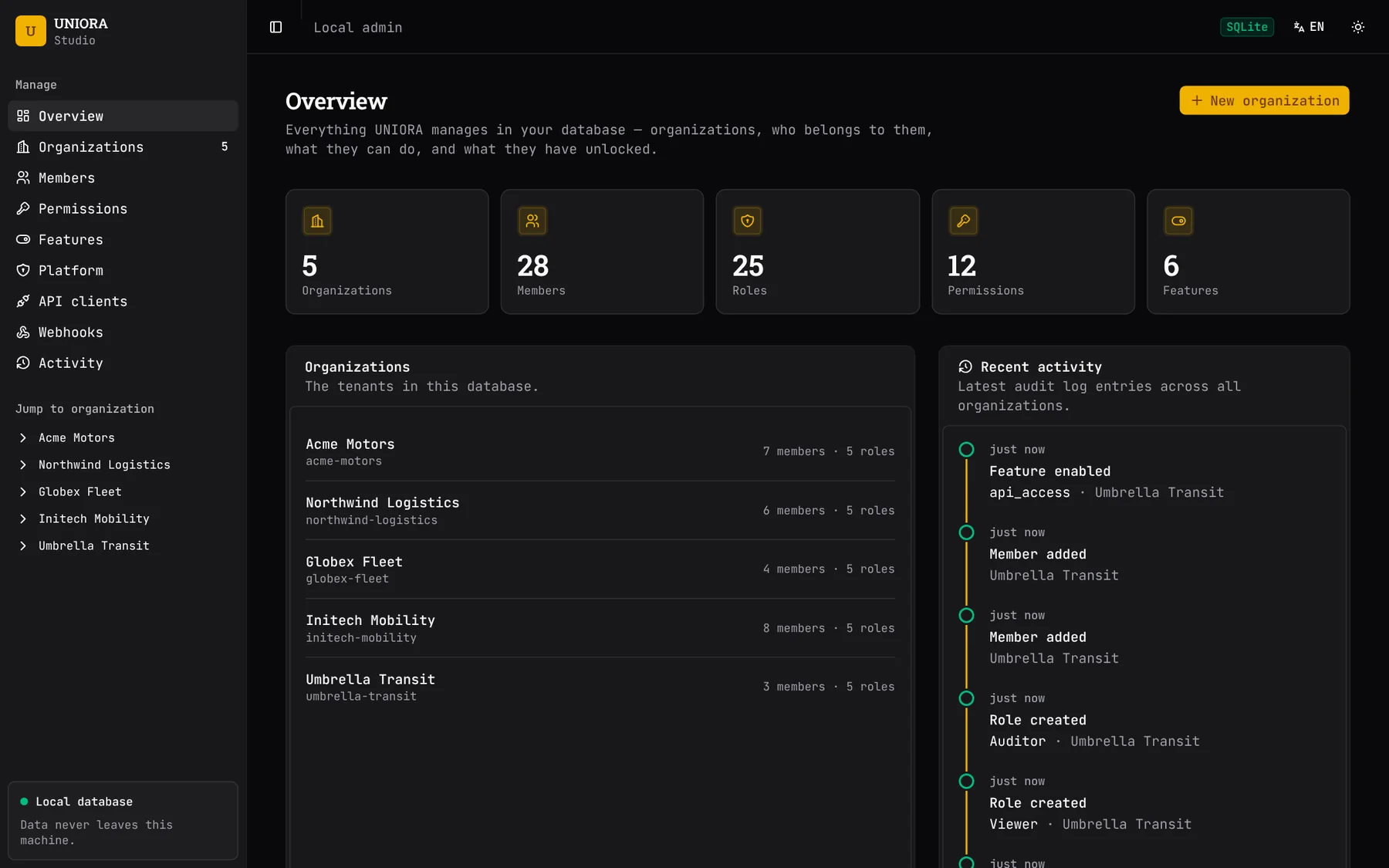Click the shield icon on Roles stat card

click(x=748, y=221)
